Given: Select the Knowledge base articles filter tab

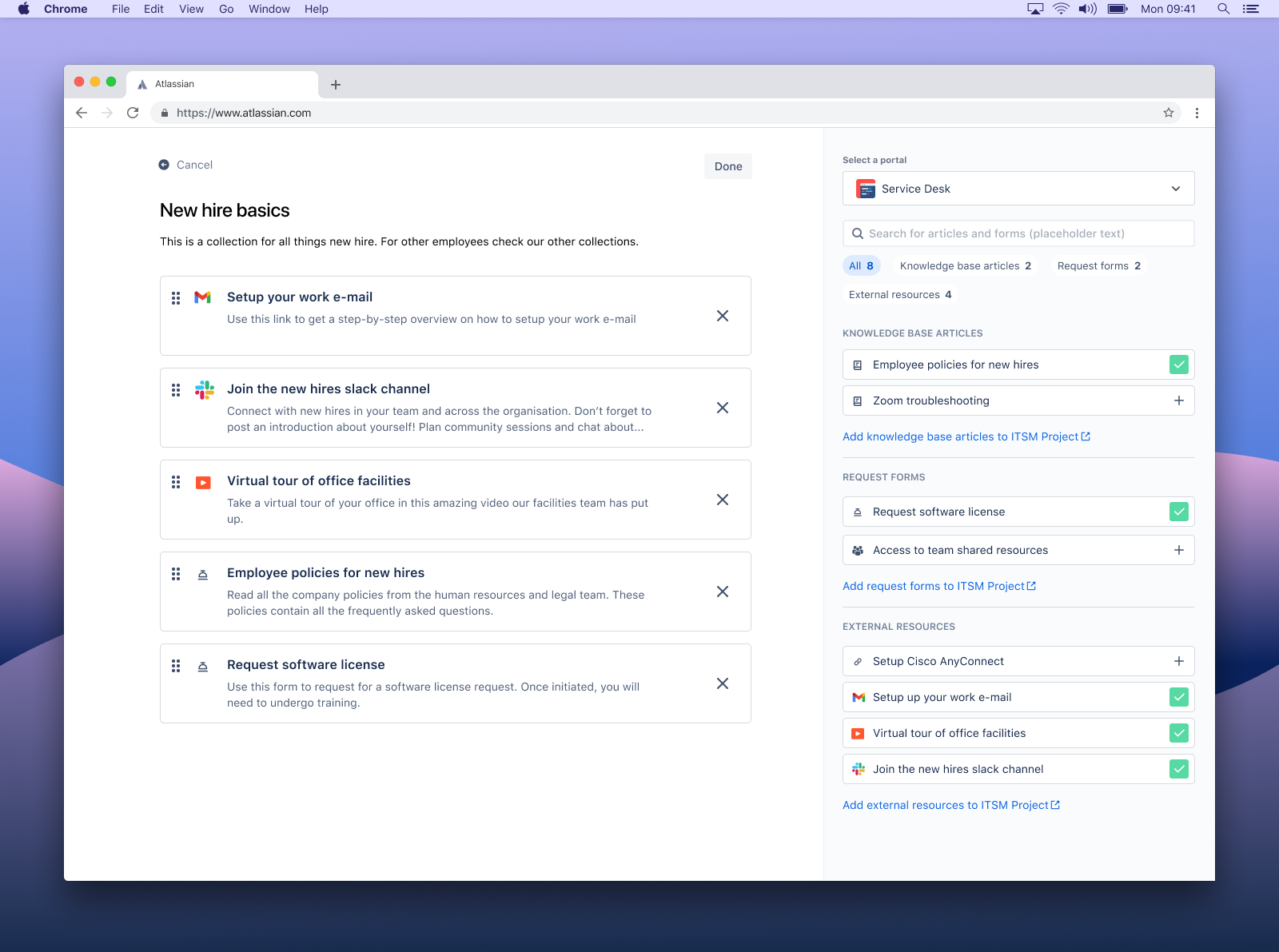Looking at the screenshot, I should 966,265.
